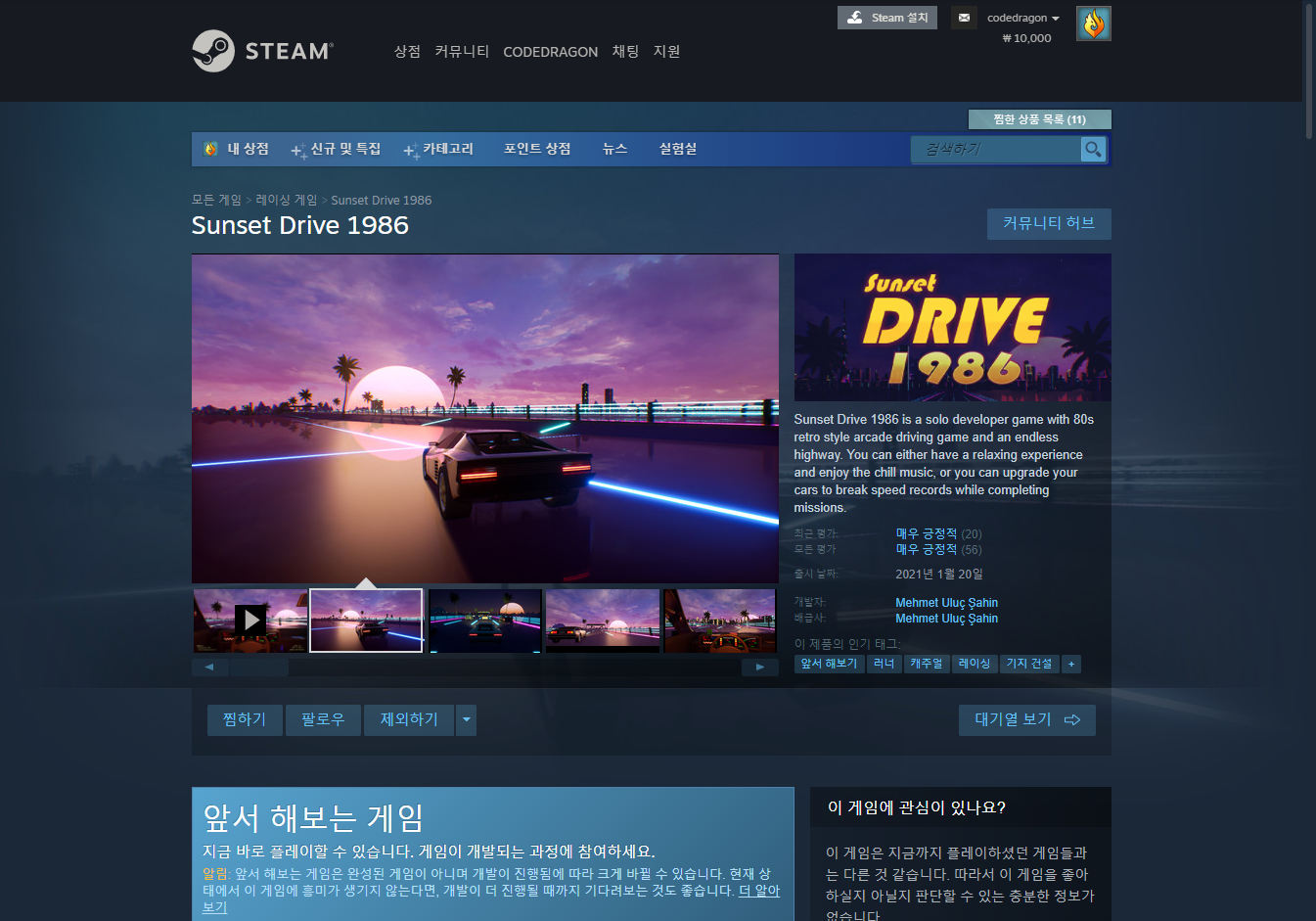
Task: Expand the codedragon account dropdown
Action: (x=1023, y=18)
